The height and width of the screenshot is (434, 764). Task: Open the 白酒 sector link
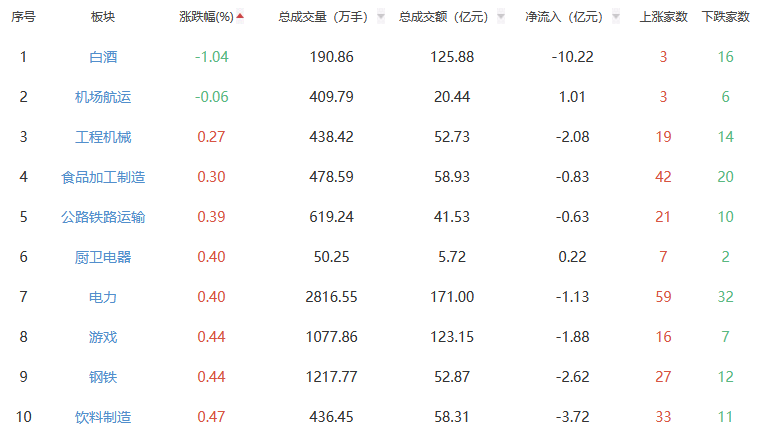[103, 57]
